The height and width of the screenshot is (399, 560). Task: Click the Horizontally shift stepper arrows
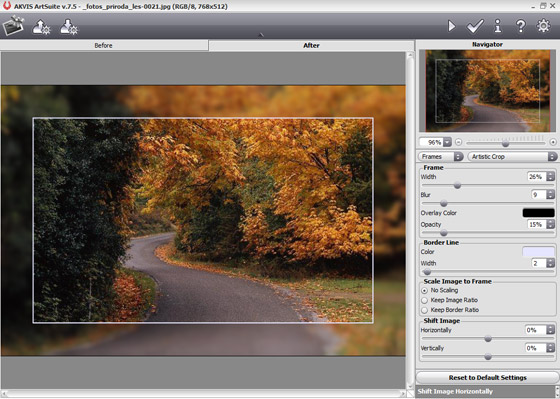[550, 330]
